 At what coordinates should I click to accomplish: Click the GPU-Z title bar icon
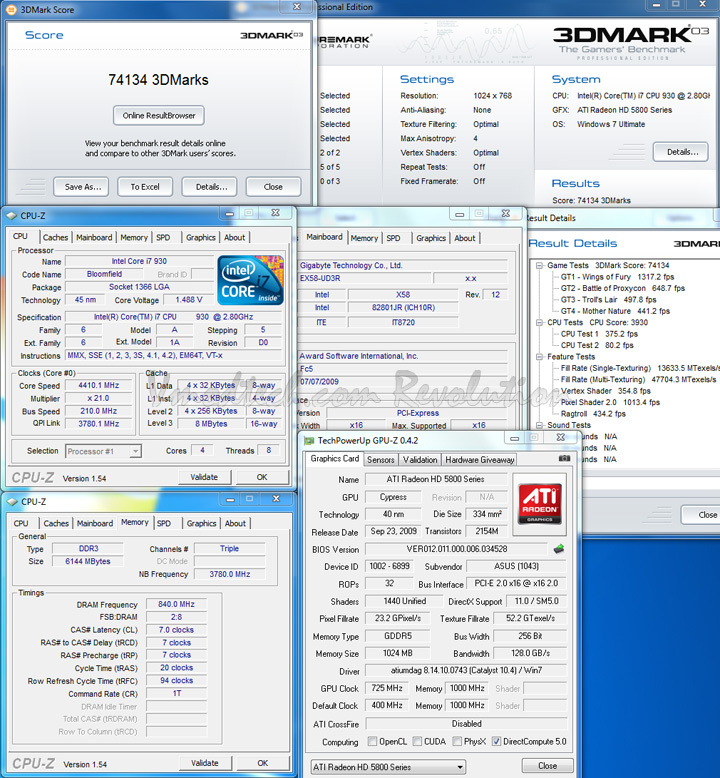(309, 441)
